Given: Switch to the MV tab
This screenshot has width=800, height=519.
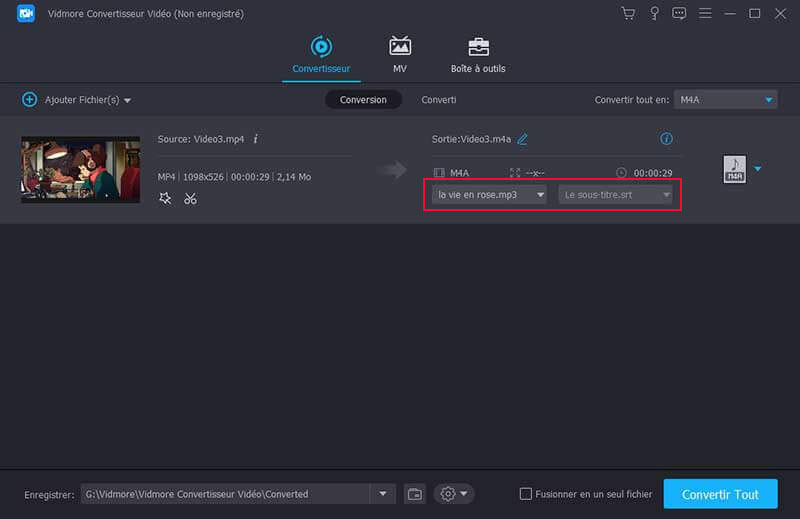Looking at the screenshot, I should tap(400, 54).
